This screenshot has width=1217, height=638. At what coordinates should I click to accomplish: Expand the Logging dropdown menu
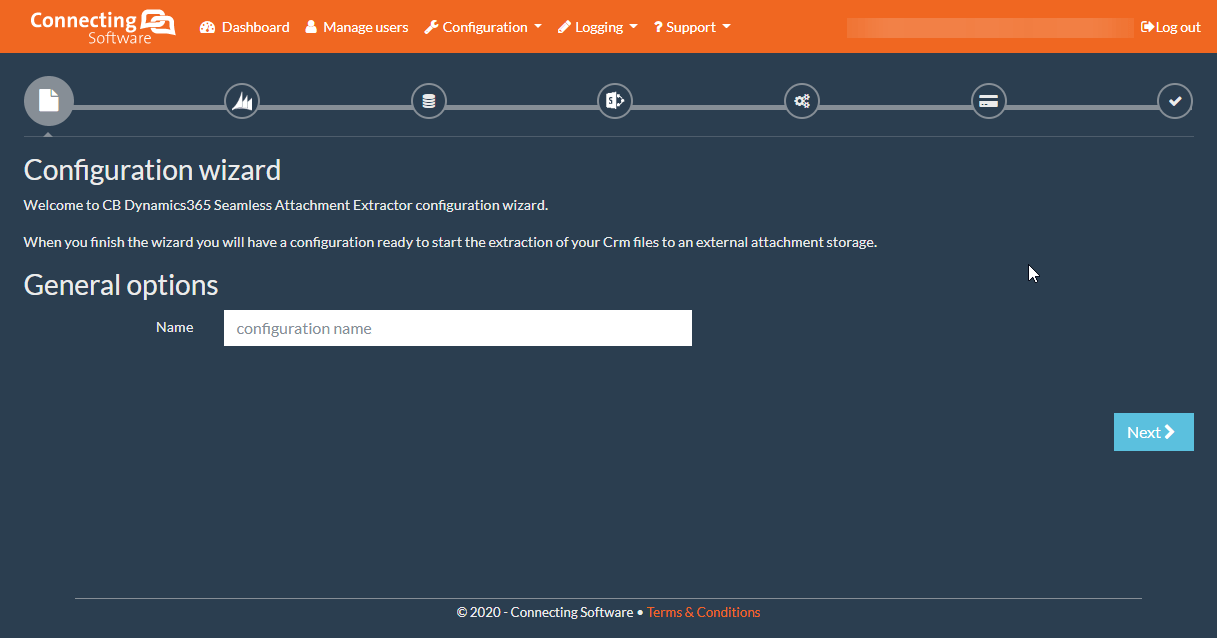pyautogui.click(x=597, y=27)
